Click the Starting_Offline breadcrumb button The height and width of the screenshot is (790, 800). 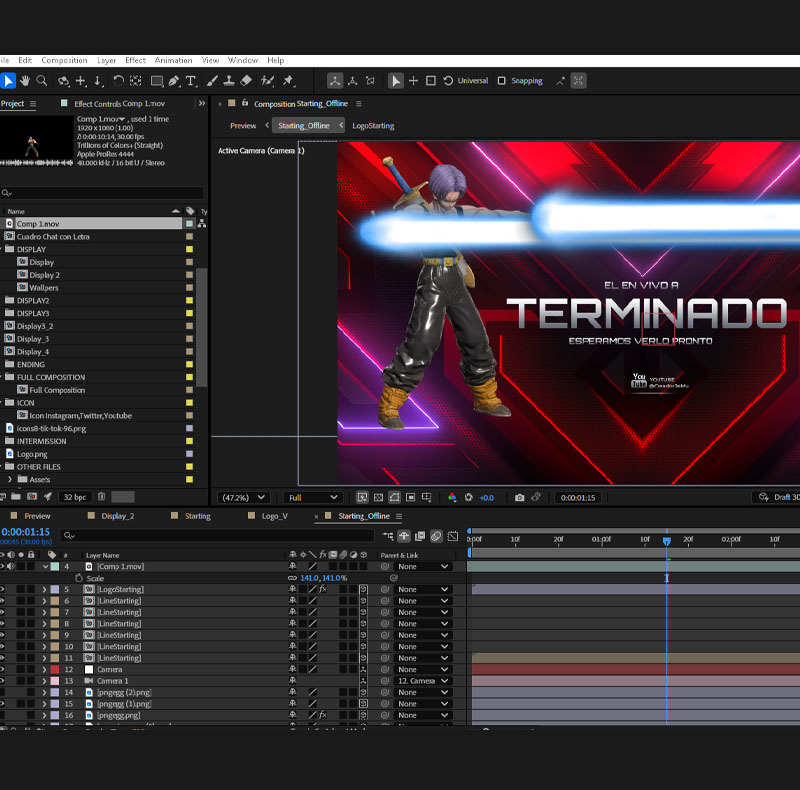[304, 126]
